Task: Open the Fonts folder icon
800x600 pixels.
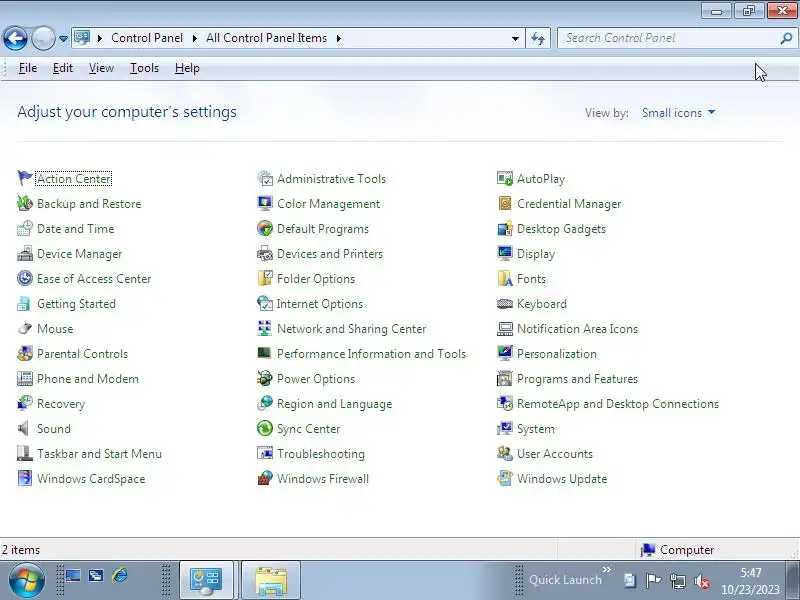Action: 505,279
